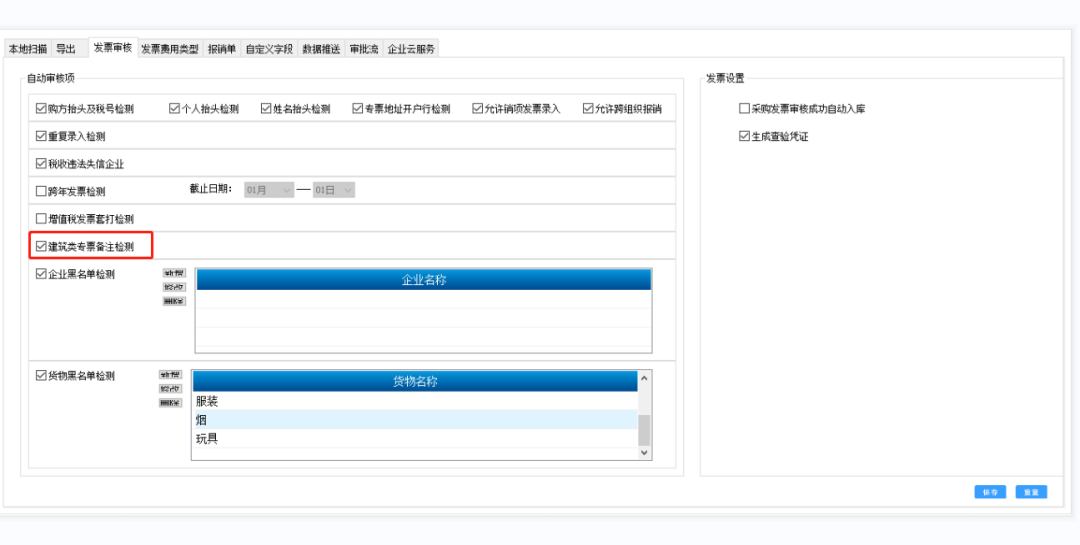Screen dimensions: 1080x545
Task: Open the 01月 month dropdown
Action: [x=269, y=190]
